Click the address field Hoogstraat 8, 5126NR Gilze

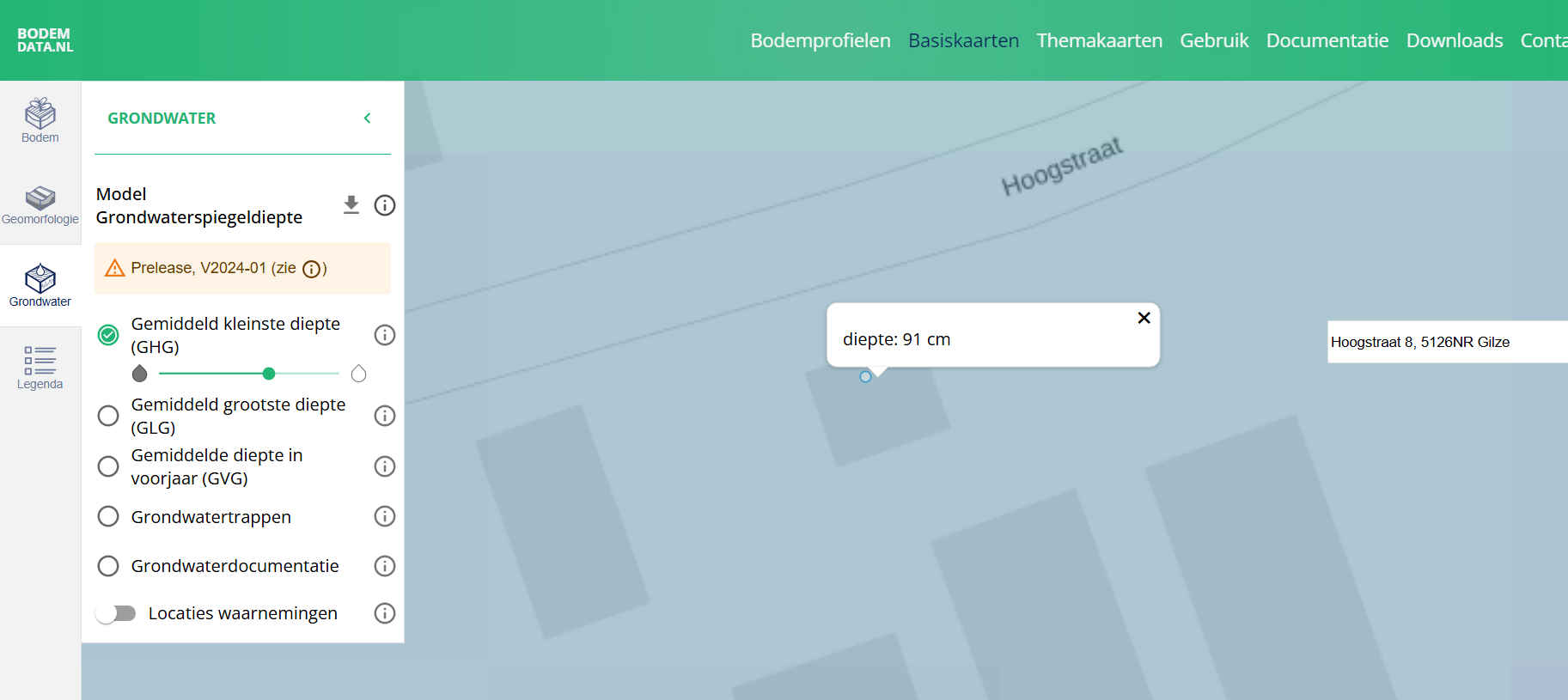1448,342
